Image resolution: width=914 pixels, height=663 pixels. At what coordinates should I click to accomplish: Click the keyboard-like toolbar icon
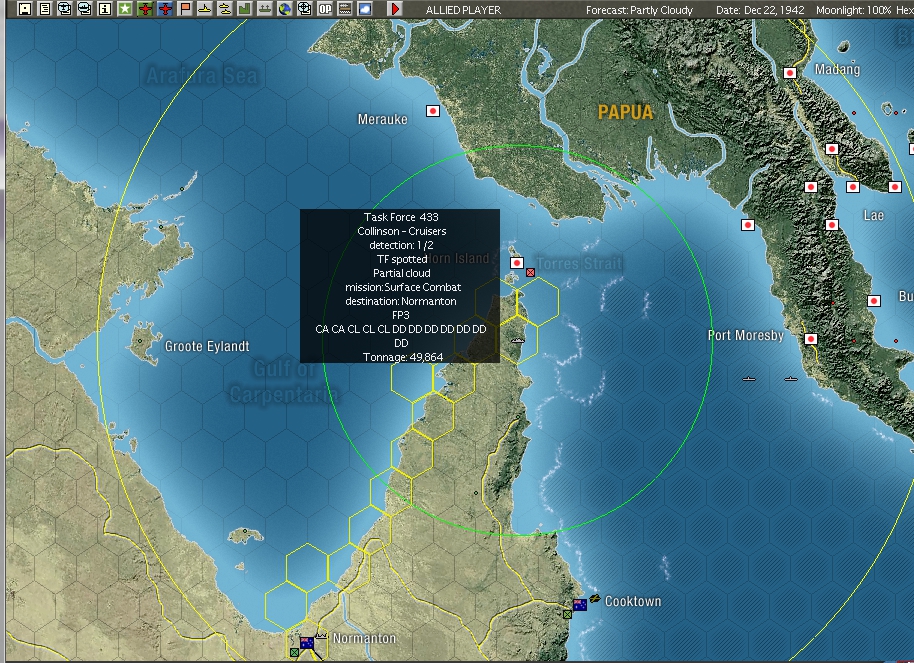pyautogui.click(x=344, y=9)
